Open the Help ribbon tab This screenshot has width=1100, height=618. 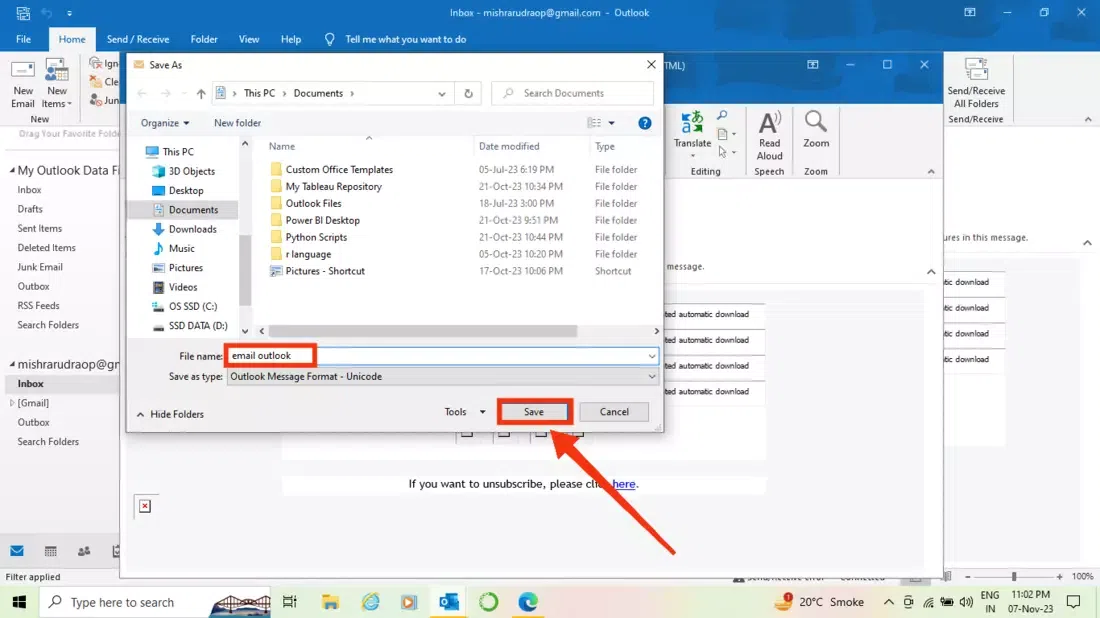[x=291, y=39]
